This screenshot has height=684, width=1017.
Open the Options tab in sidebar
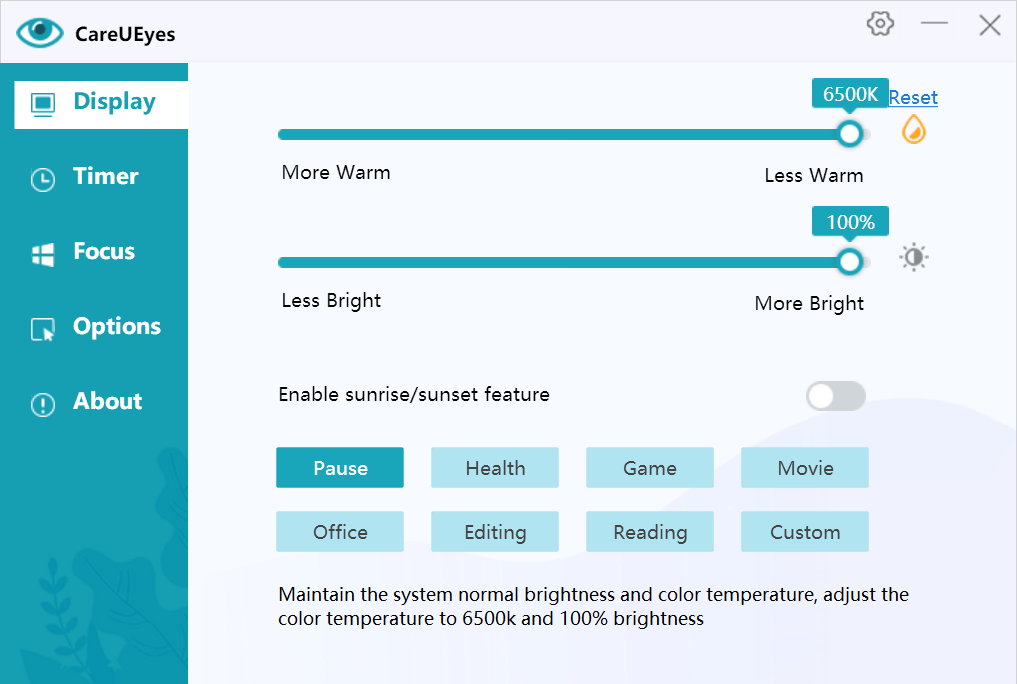pos(116,327)
